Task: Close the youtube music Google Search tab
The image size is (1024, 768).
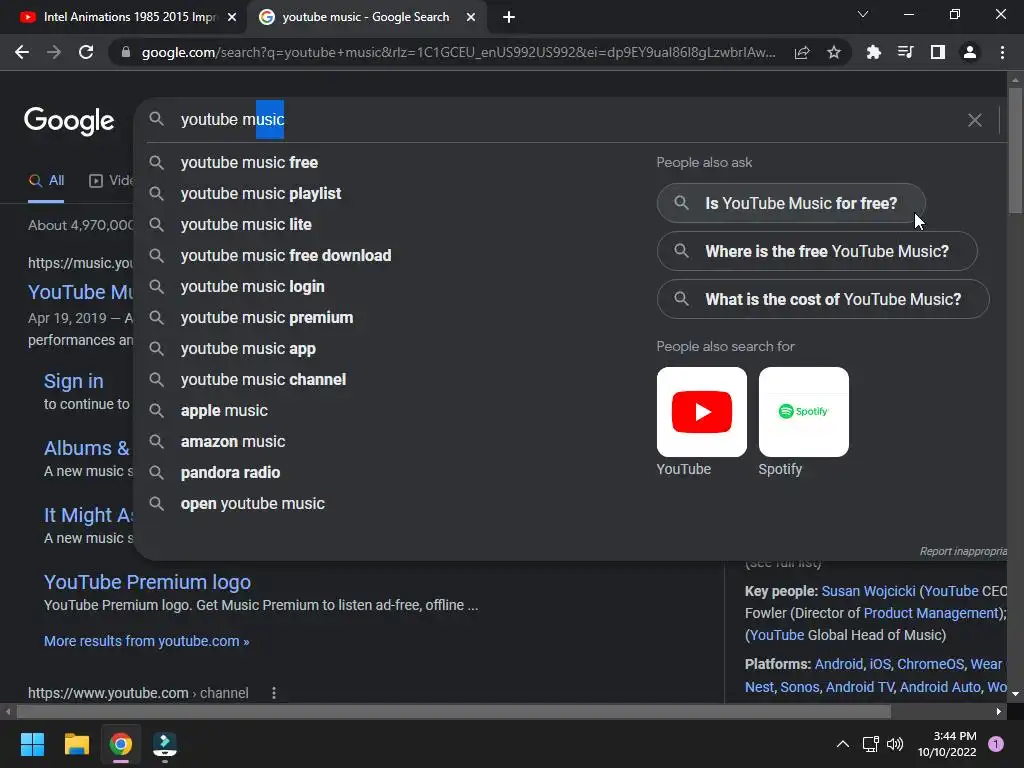Action: (471, 18)
